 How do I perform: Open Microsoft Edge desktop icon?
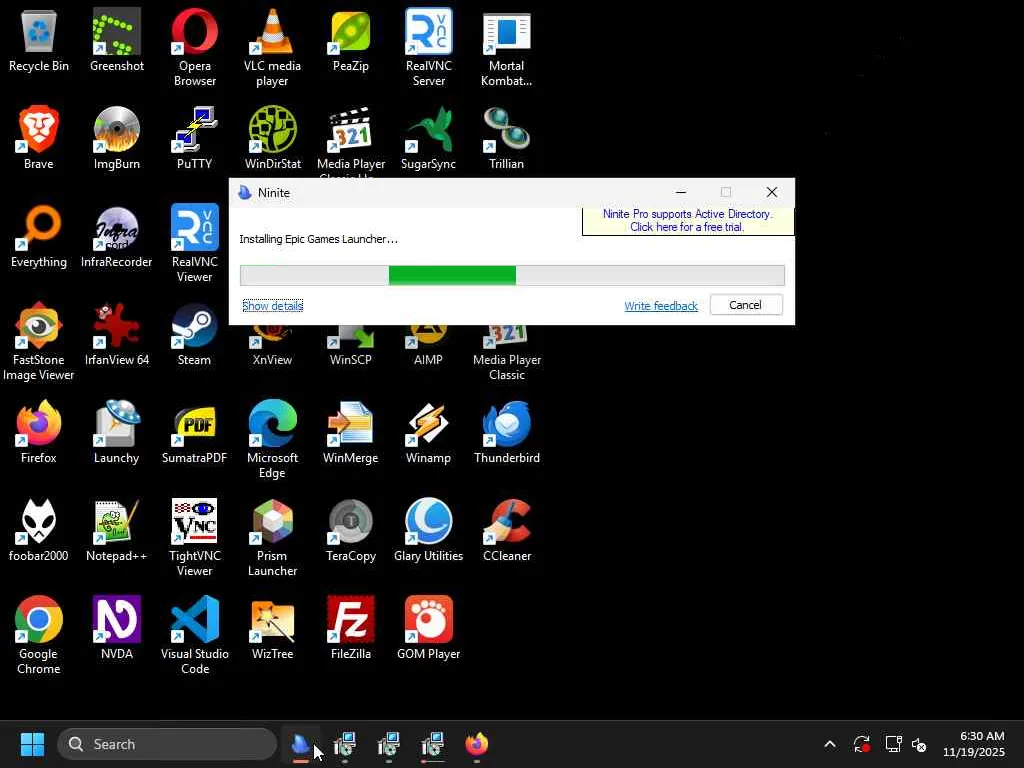(272, 439)
